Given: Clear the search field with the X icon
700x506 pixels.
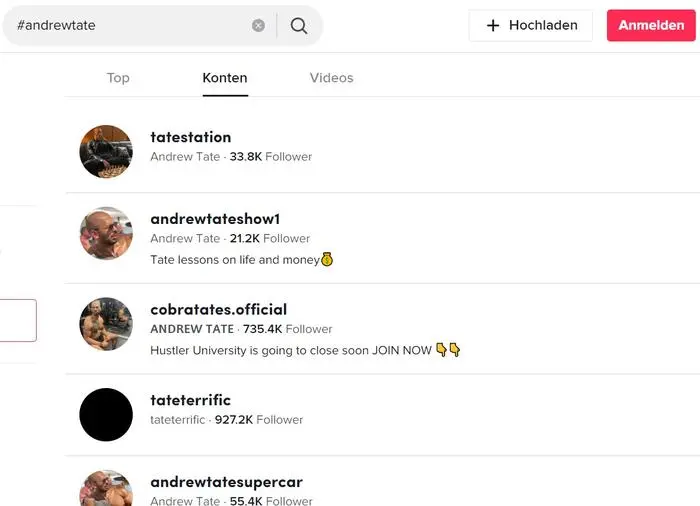Looking at the screenshot, I should pos(258,25).
